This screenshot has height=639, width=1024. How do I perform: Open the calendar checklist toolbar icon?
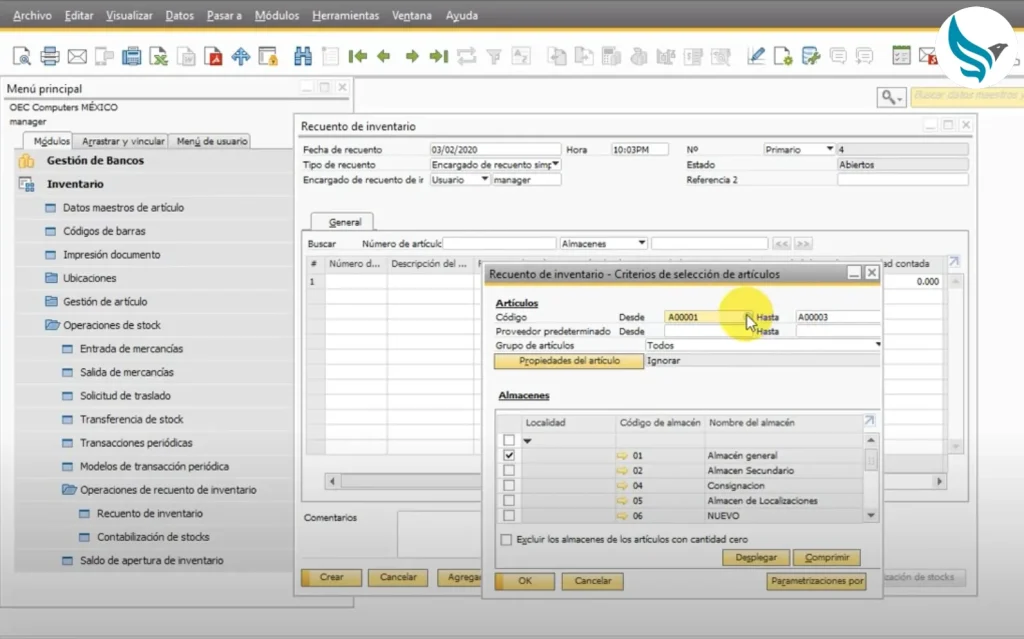click(x=901, y=56)
